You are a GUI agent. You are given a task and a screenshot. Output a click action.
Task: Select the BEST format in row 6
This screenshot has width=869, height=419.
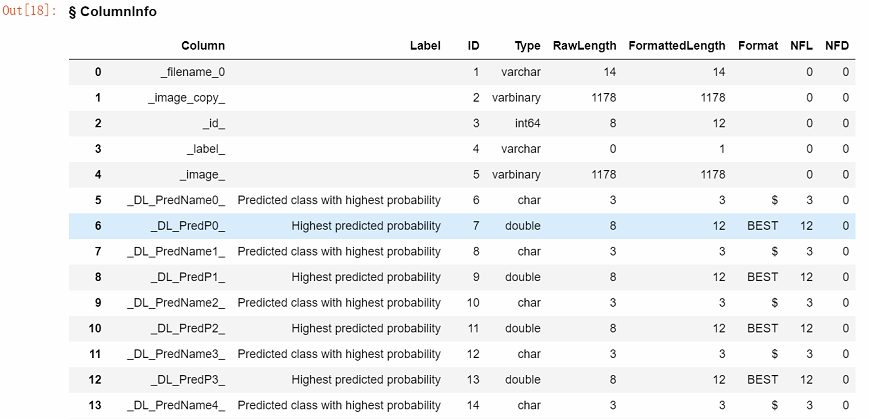coord(763,226)
